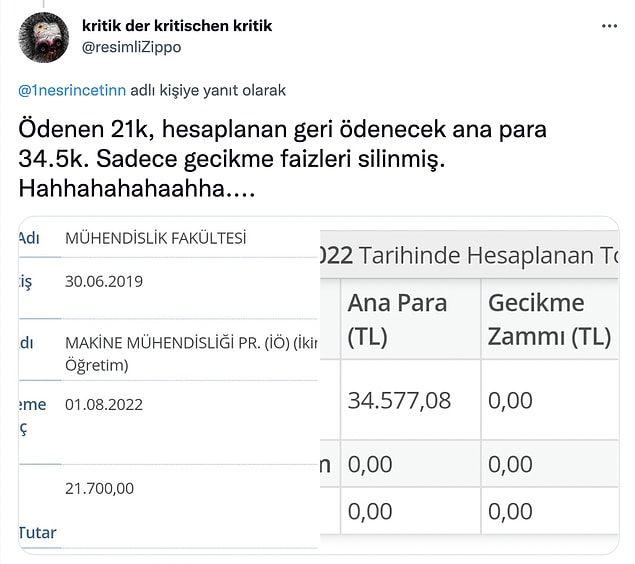Click the profile avatar picture
This screenshot has width=635, height=564.
pyautogui.click(x=44, y=37)
